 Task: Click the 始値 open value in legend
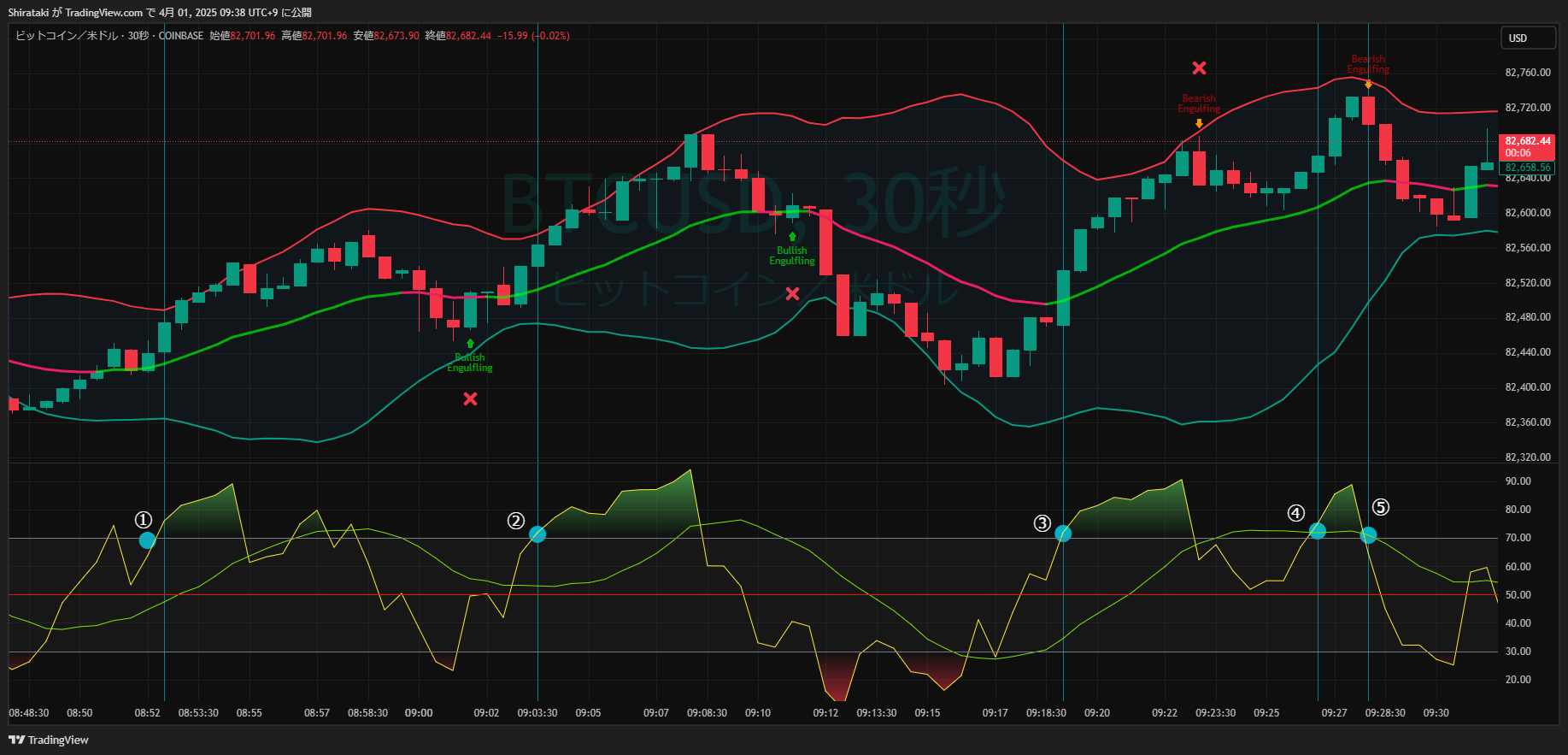[x=243, y=36]
